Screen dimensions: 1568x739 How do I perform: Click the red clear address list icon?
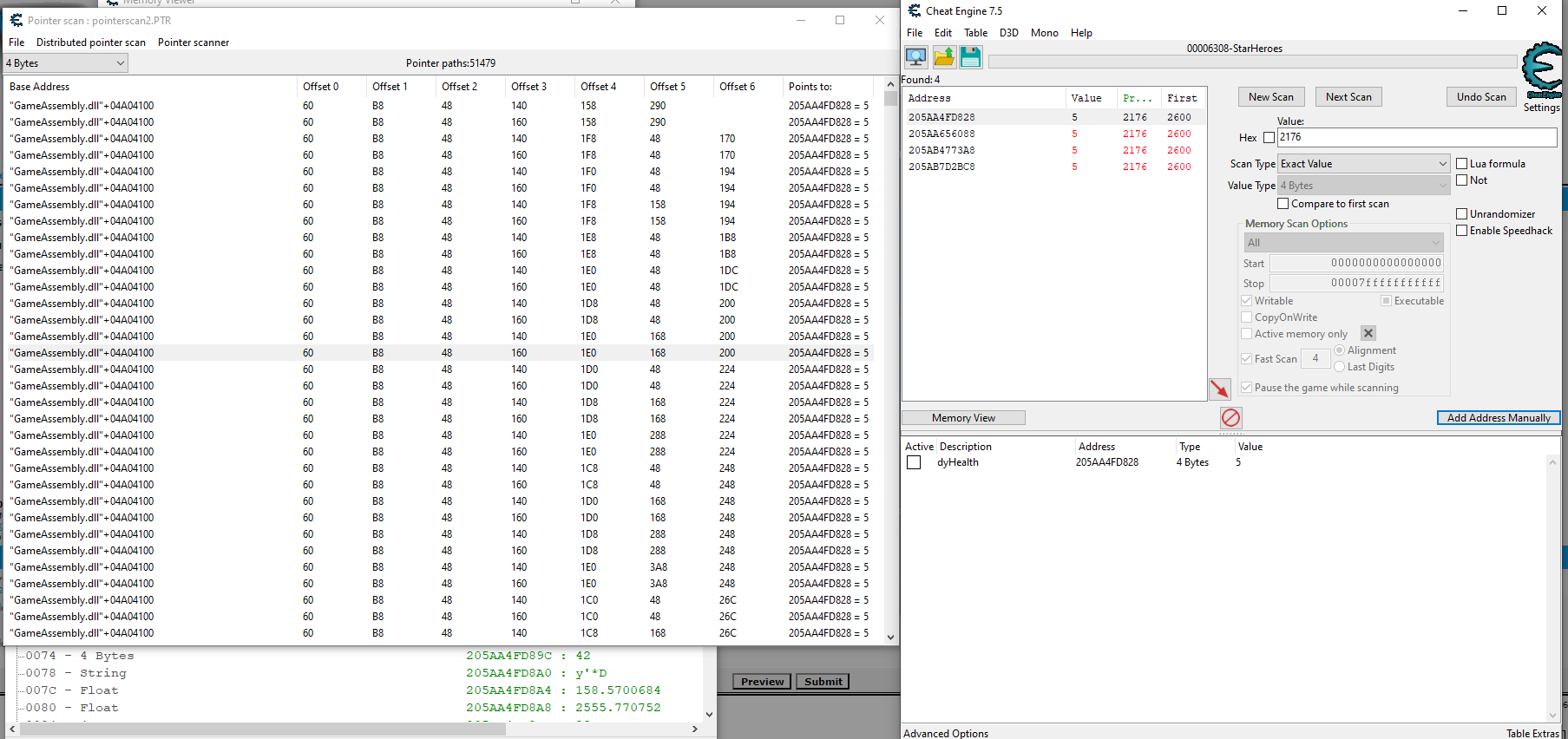(1230, 418)
